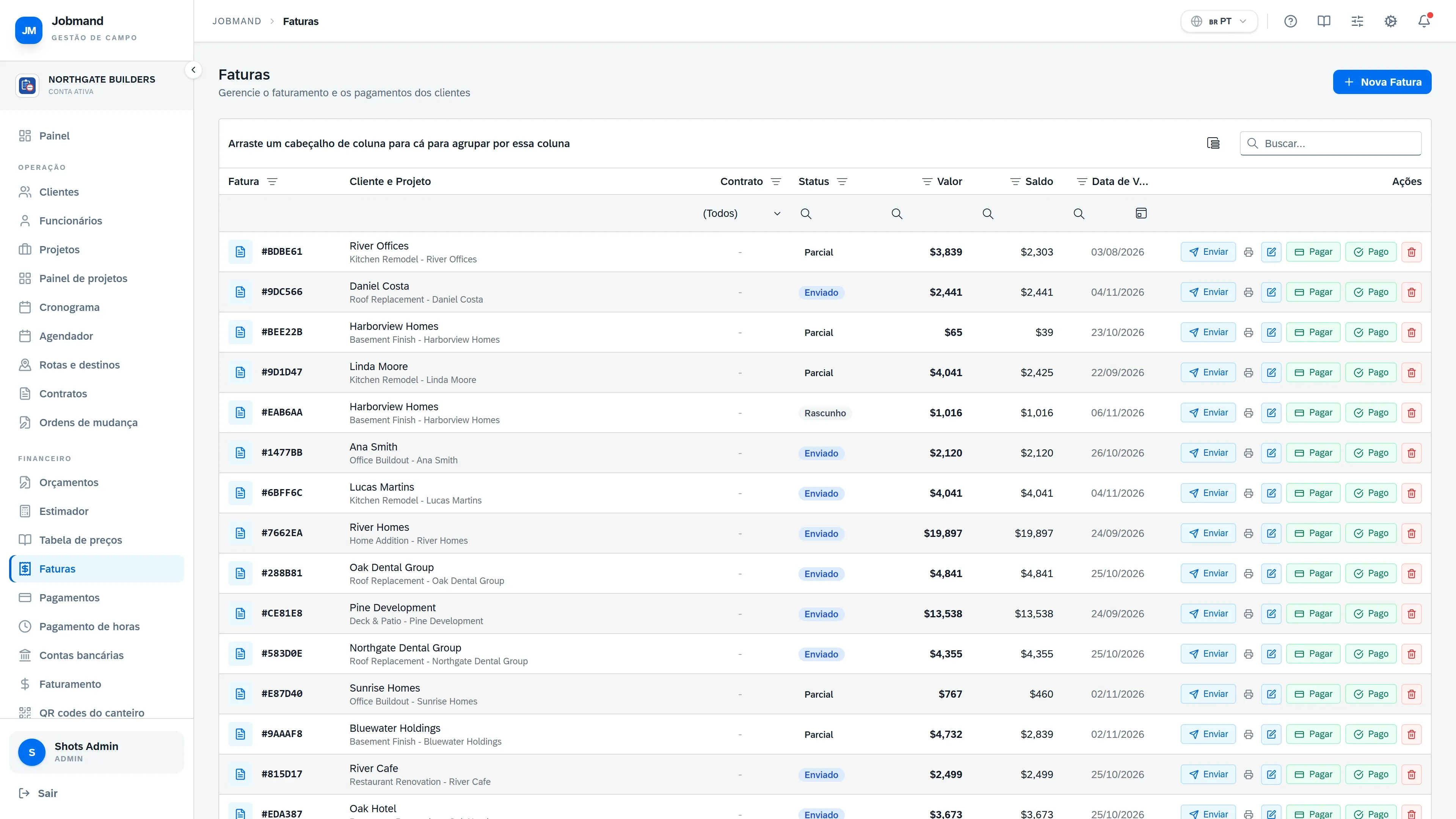Print invoice #BDBE61
Screen dimensions: 1456x819
(1249, 252)
